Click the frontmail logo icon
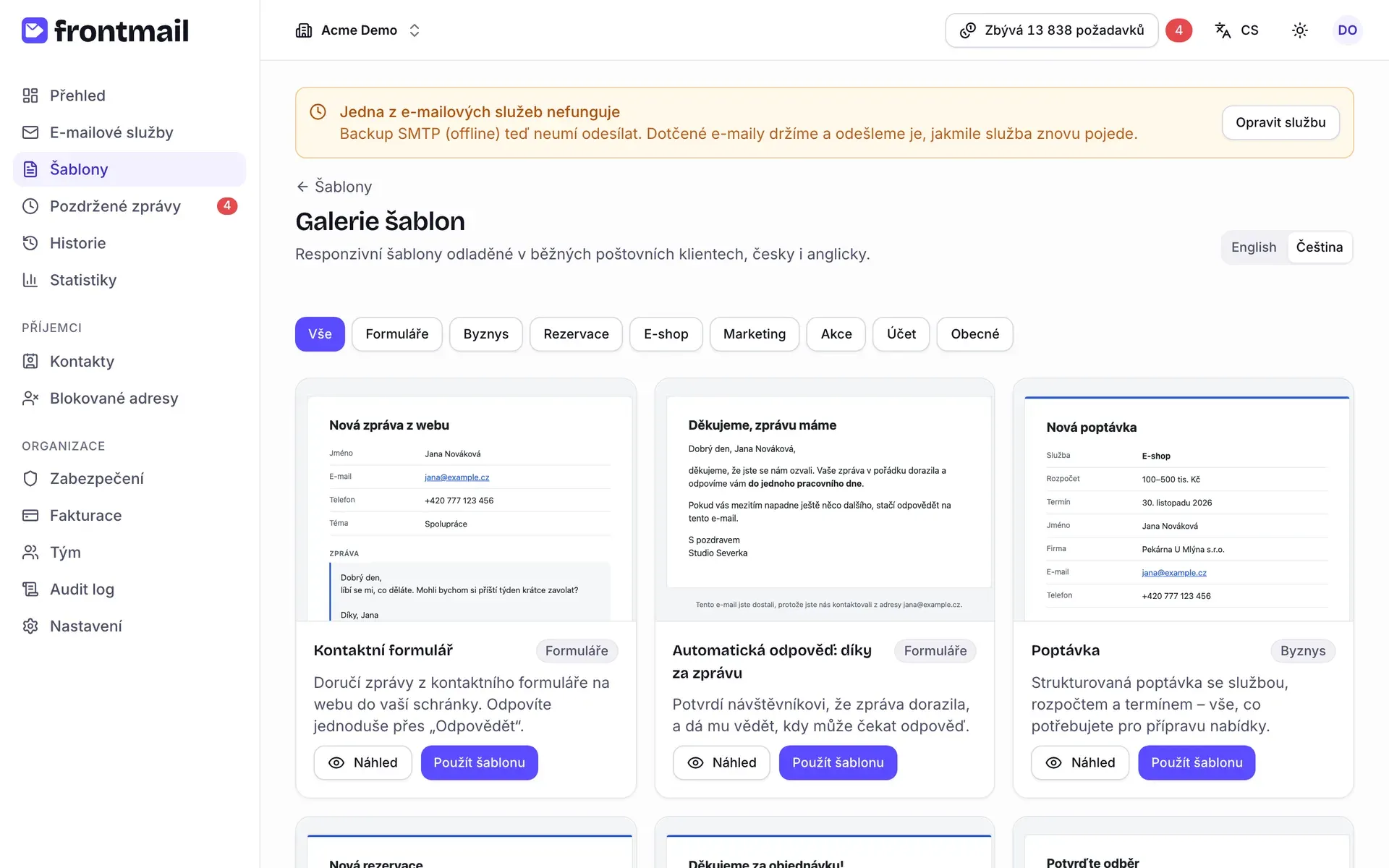Screen dimensions: 1389x868 click(35, 30)
